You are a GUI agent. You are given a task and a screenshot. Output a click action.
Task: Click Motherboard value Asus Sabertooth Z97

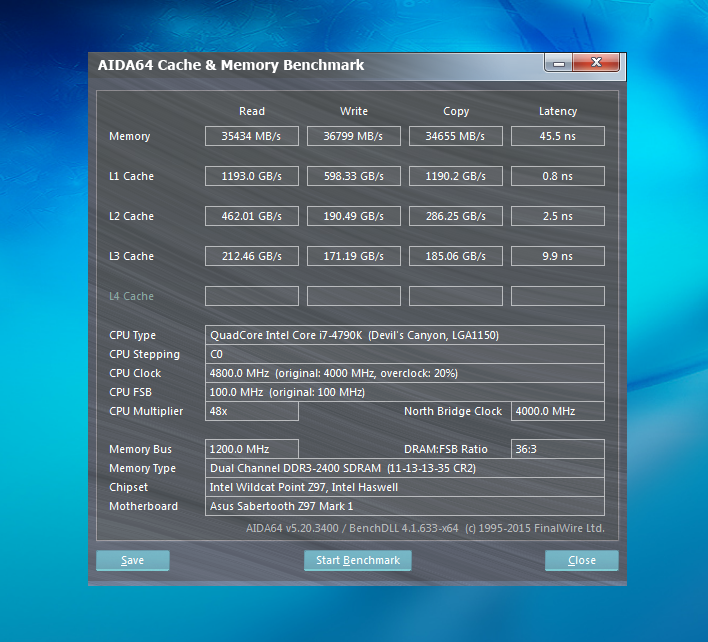click(405, 506)
